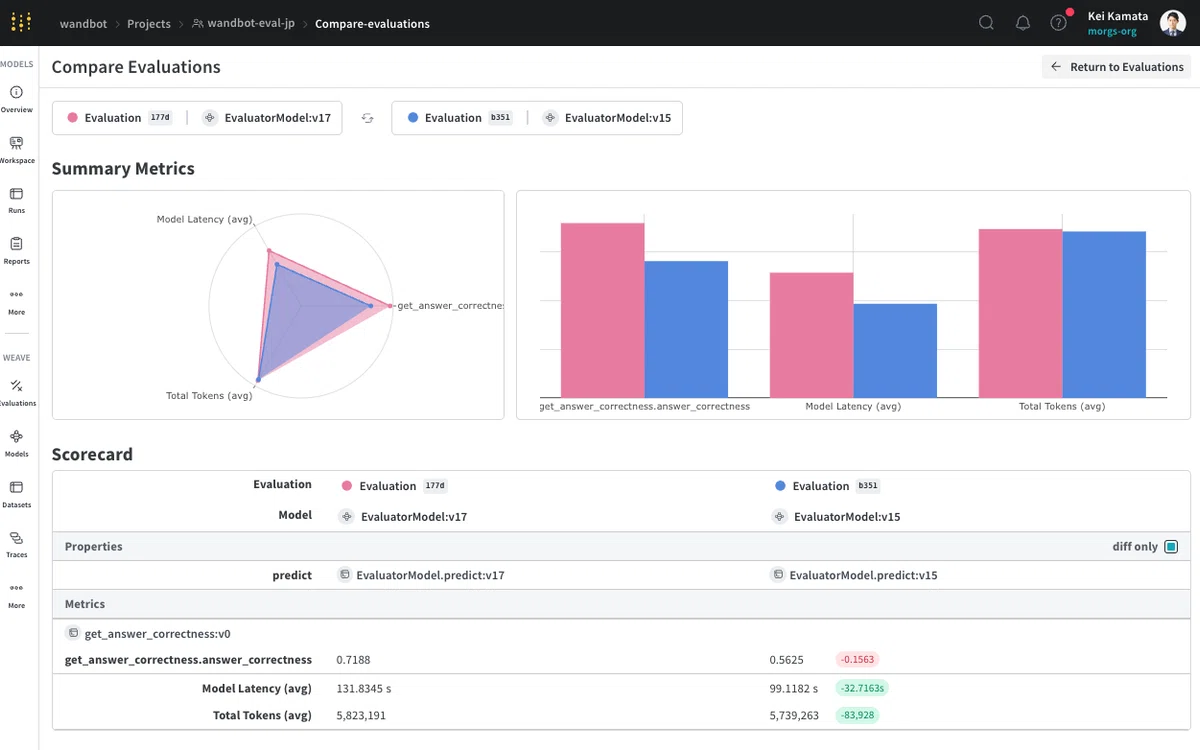The height and width of the screenshot is (750, 1200).
Task: Open Reports from the sidebar
Action: [16, 250]
